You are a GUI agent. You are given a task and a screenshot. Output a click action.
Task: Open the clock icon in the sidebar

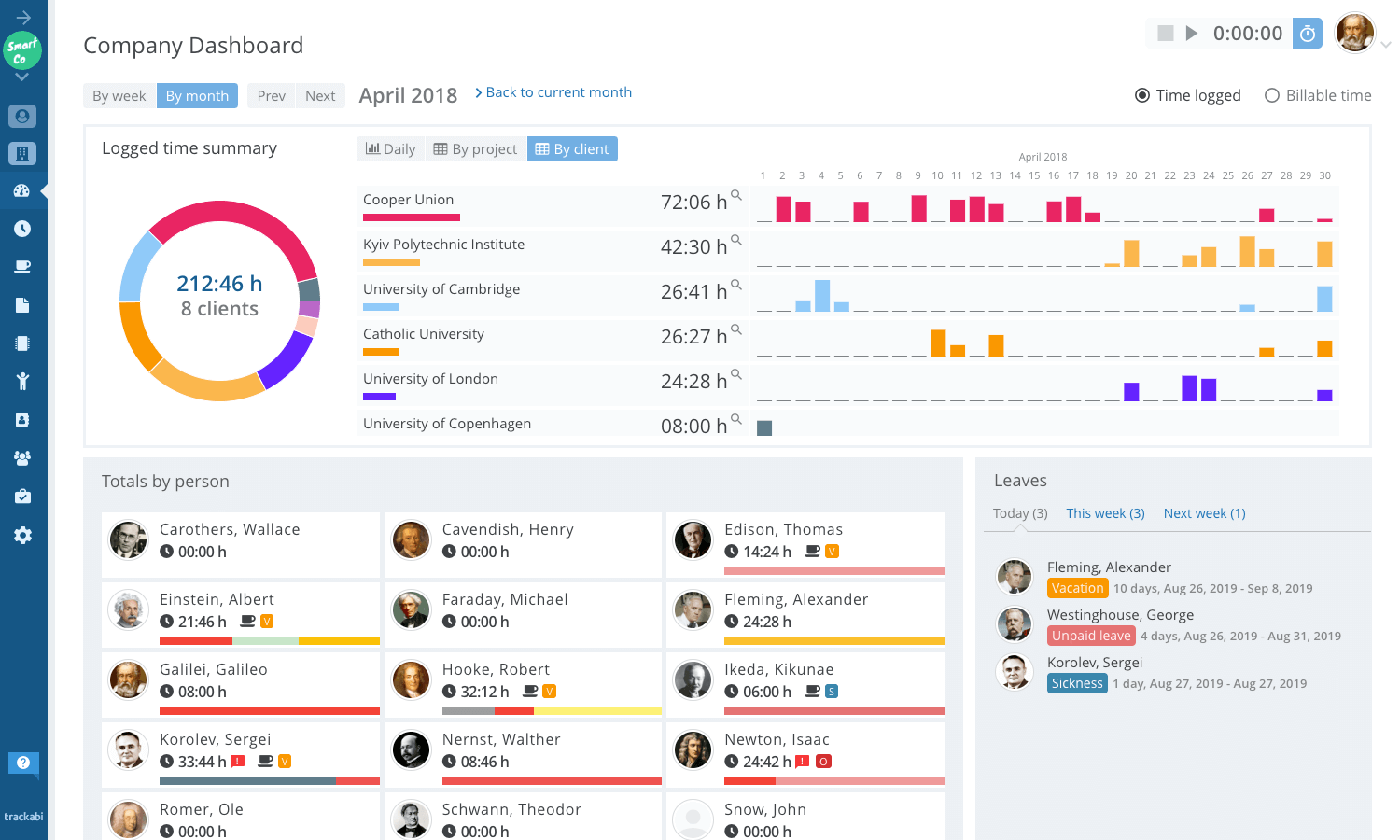[22, 229]
